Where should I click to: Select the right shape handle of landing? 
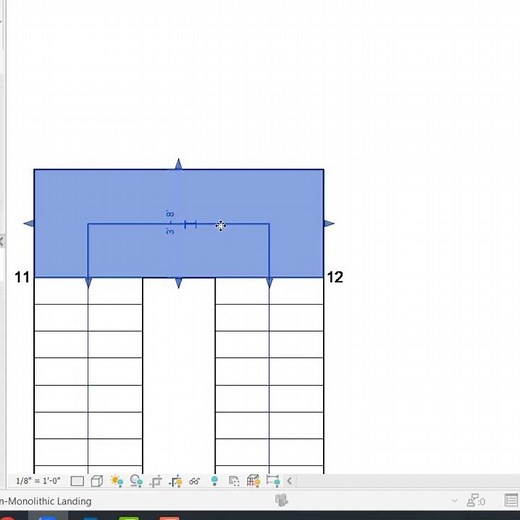(x=329, y=224)
